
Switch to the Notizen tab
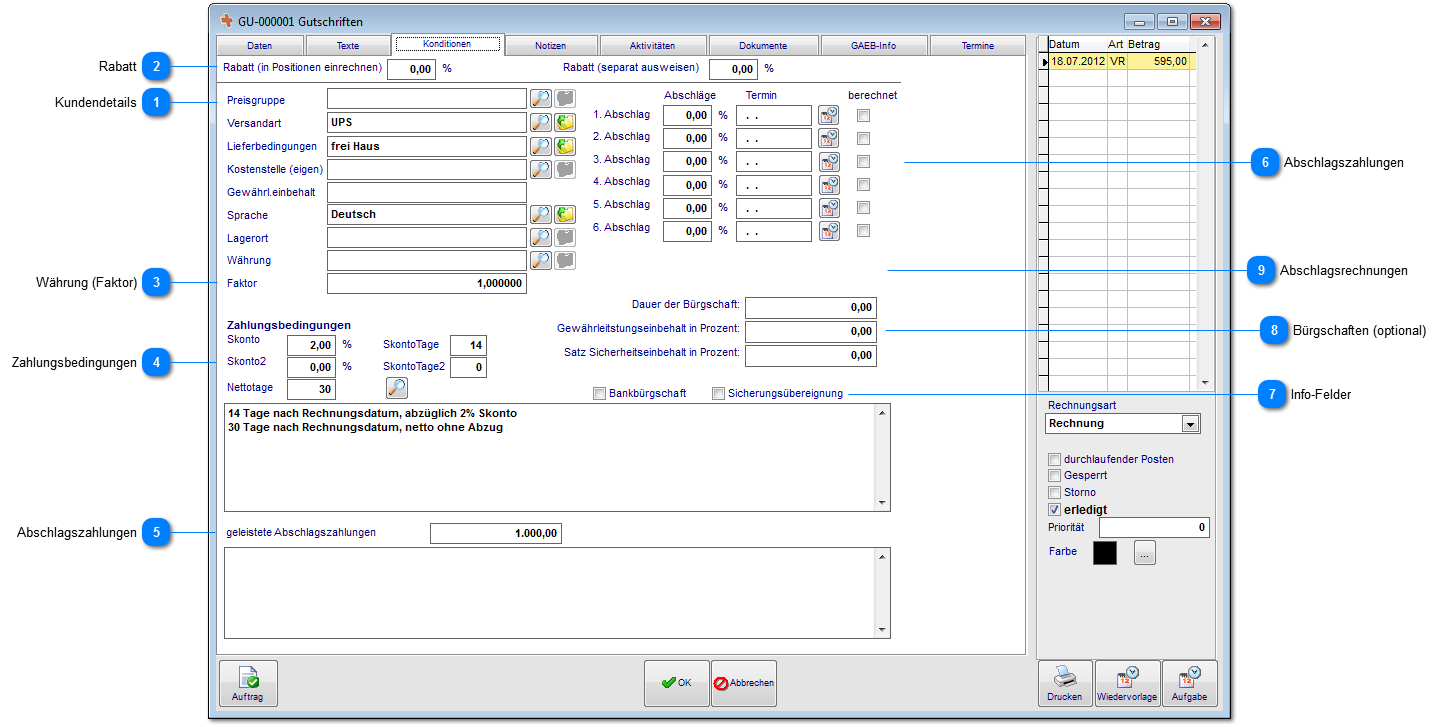pyautogui.click(x=551, y=46)
